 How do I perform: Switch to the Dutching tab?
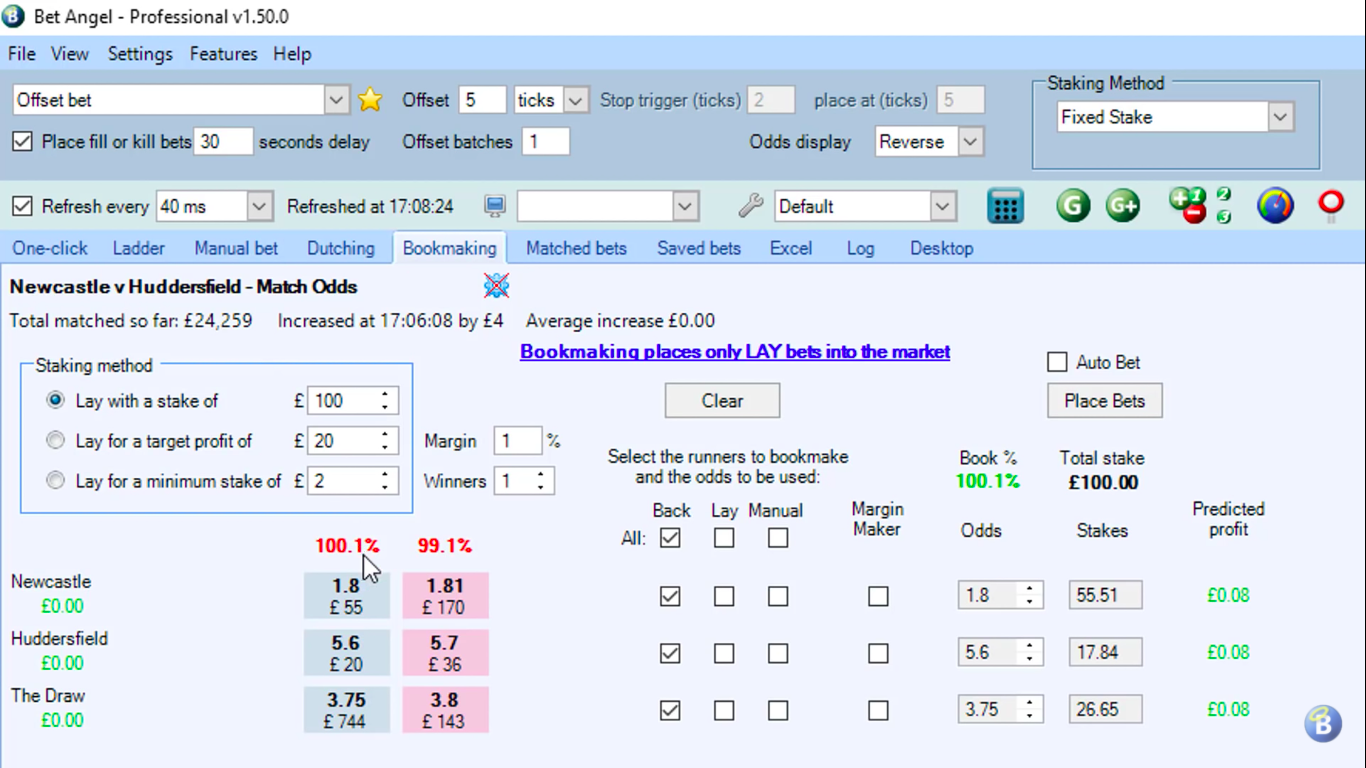tap(341, 248)
